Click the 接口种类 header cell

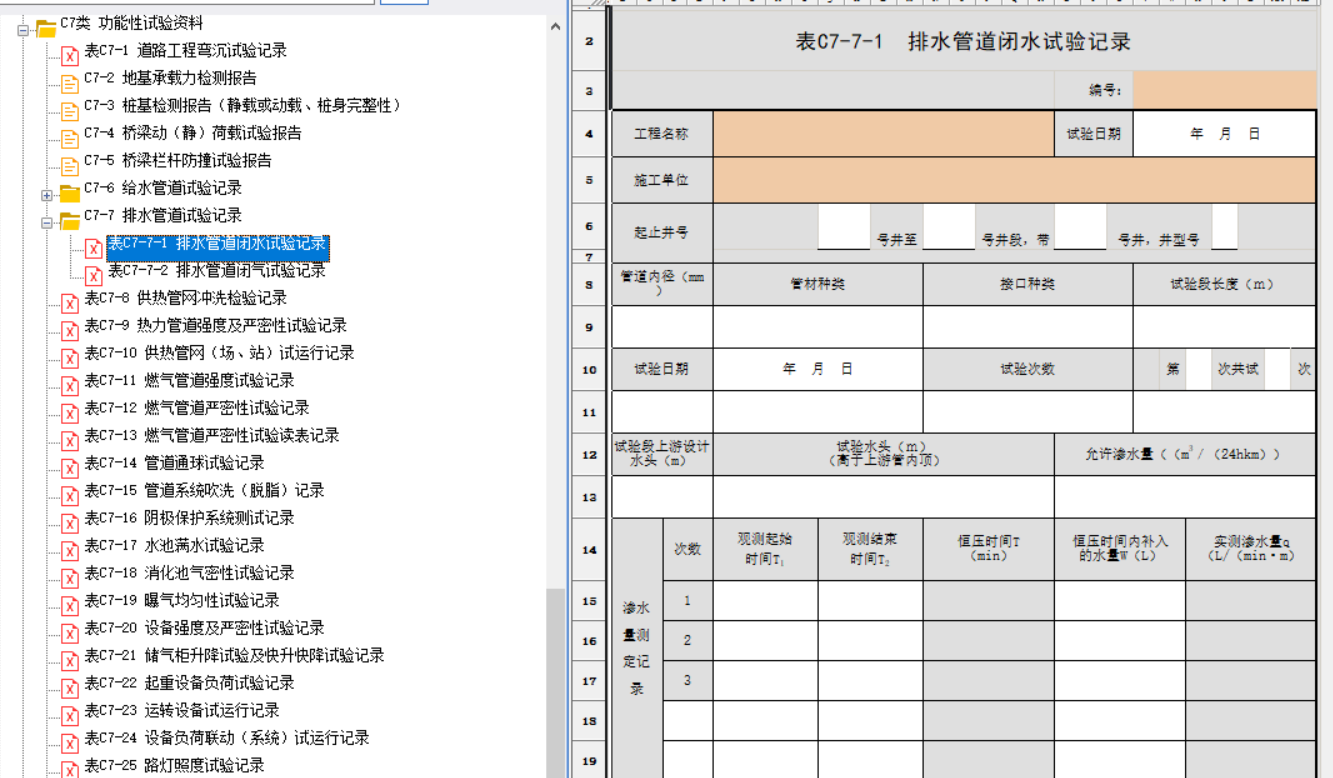[x=1028, y=284]
